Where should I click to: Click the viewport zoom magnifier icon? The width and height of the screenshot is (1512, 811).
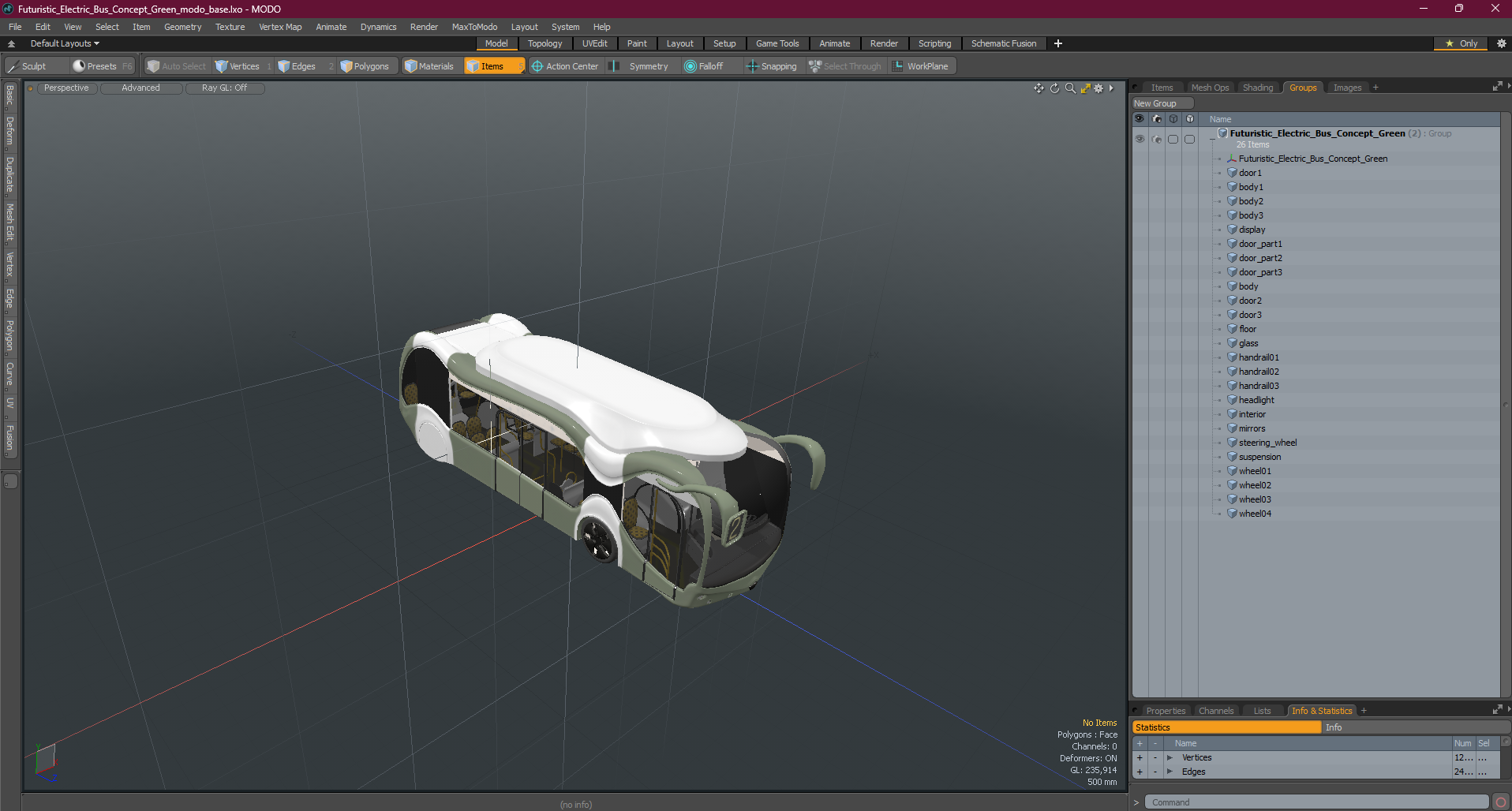click(x=1070, y=88)
